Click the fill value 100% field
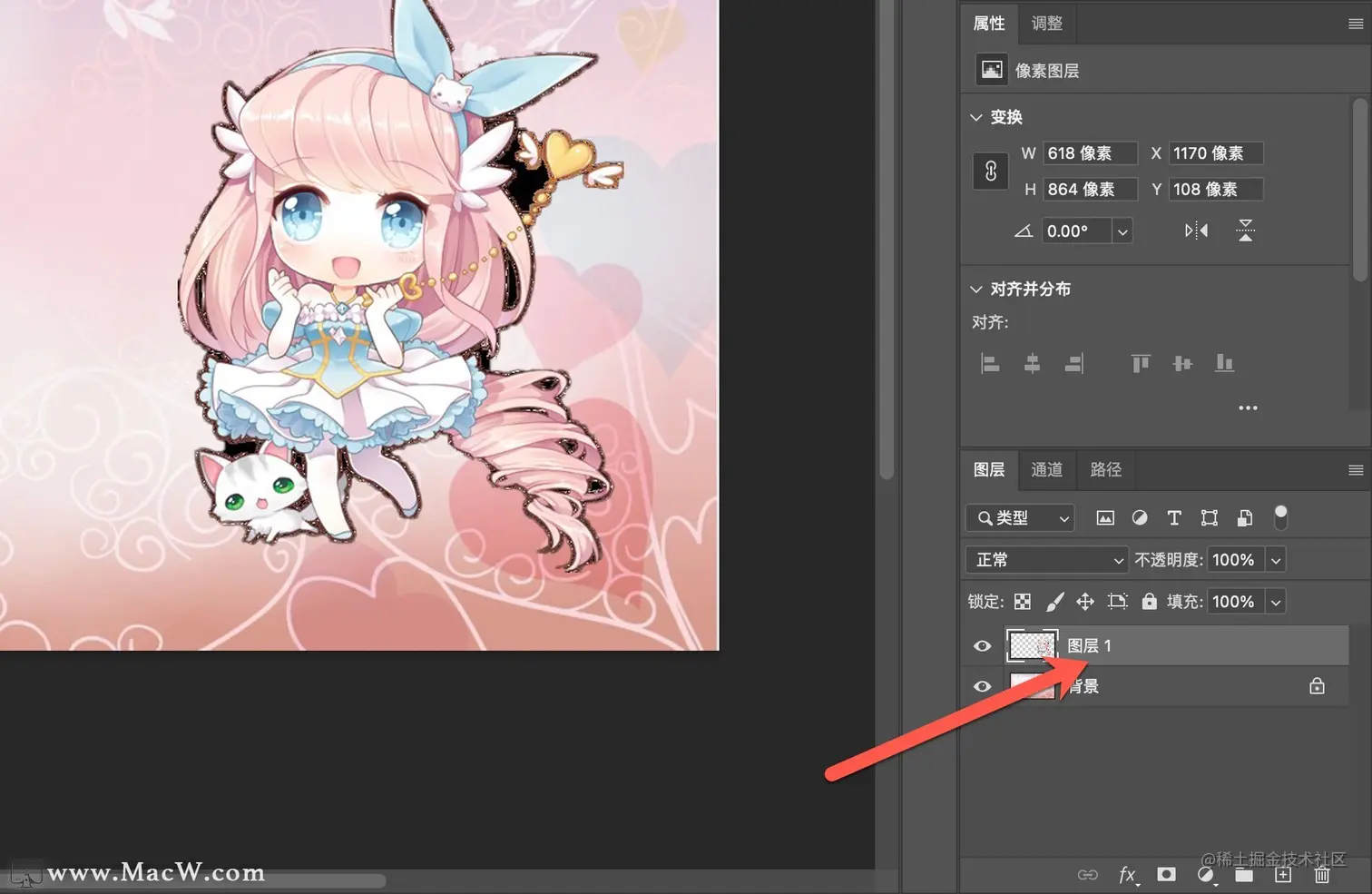 point(1236,602)
